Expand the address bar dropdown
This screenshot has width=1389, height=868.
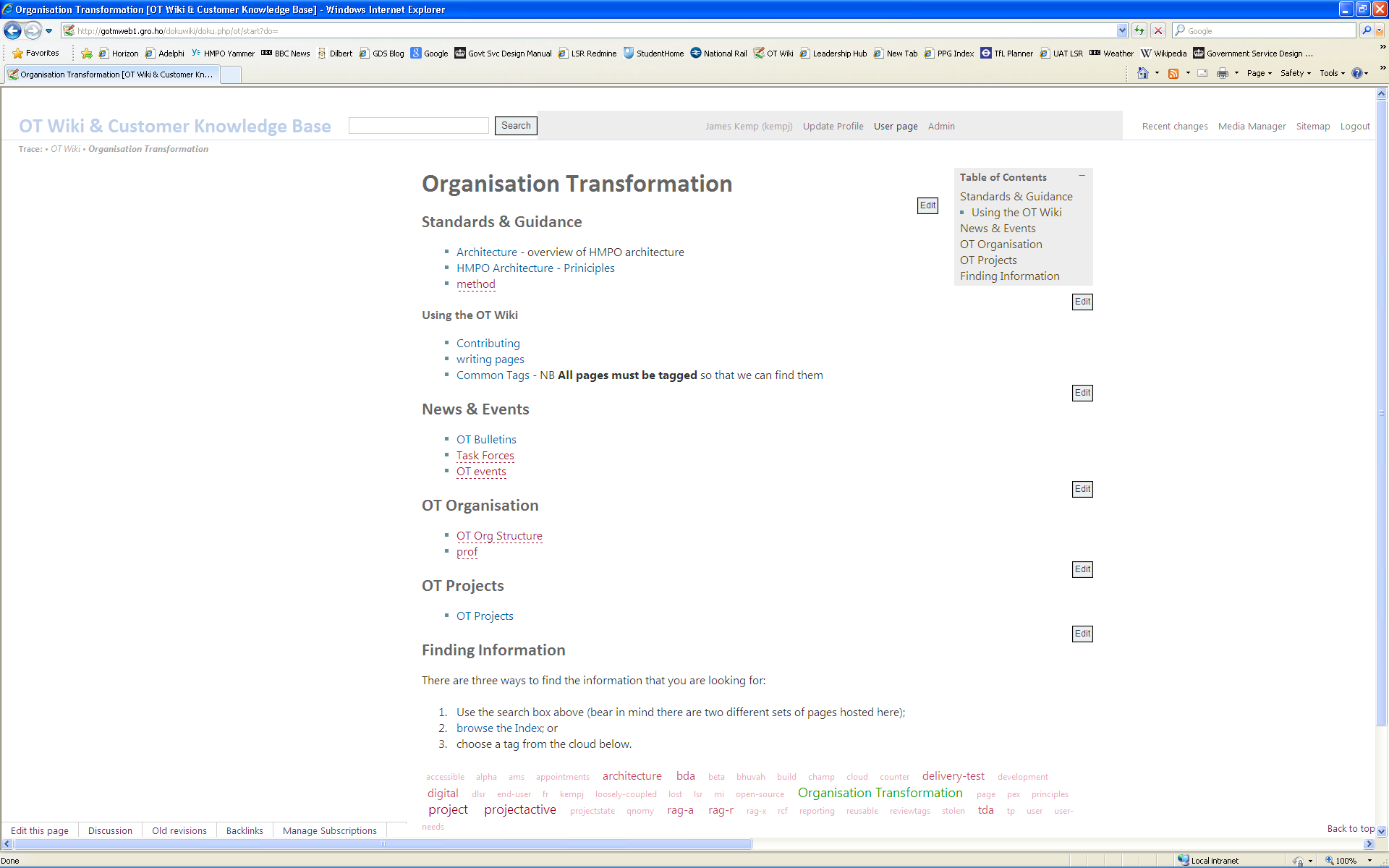click(1122, 30)
